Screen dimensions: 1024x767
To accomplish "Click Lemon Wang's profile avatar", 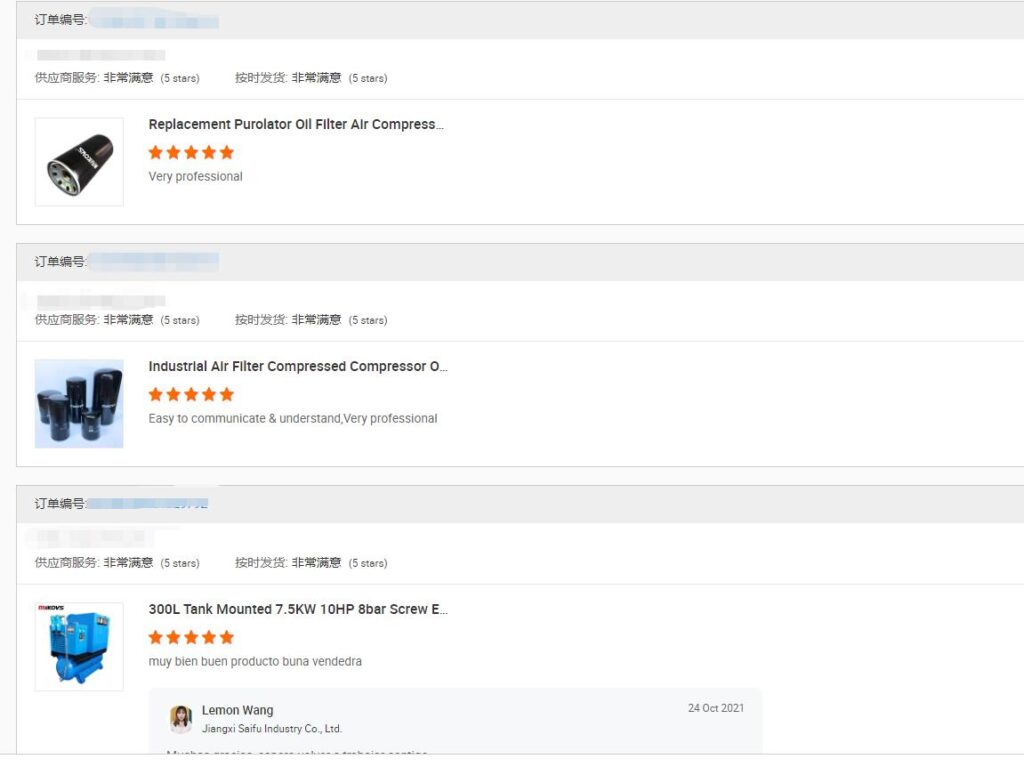I will pos(181,719).
